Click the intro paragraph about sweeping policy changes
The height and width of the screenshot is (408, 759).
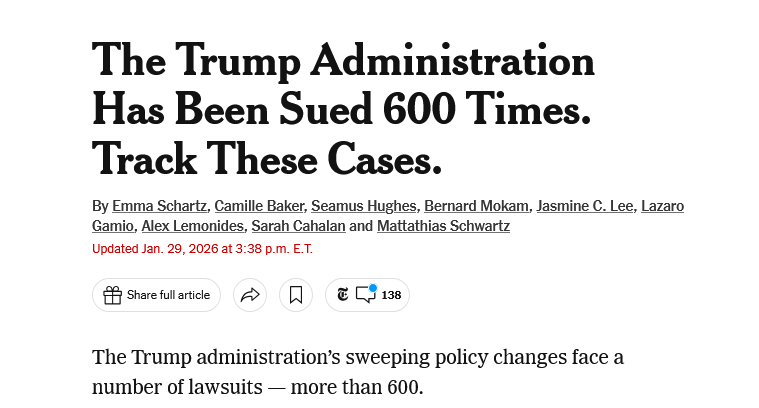358,372
